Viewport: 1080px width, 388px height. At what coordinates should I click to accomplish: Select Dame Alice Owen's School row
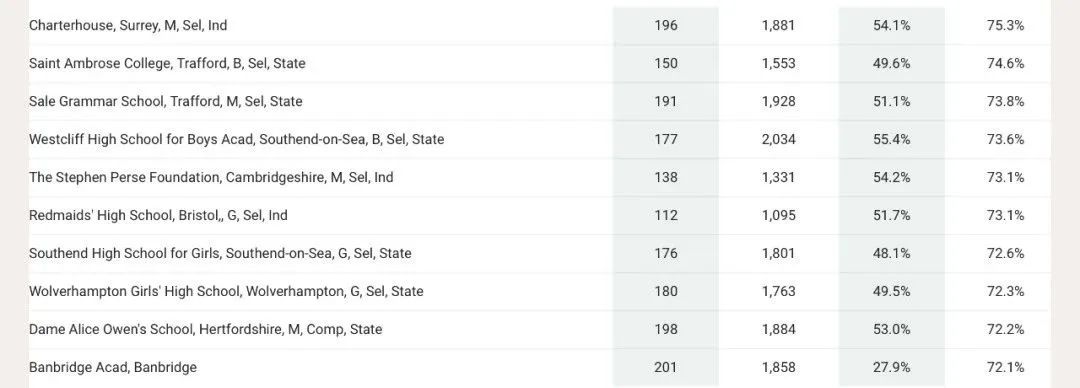point(540,329)
